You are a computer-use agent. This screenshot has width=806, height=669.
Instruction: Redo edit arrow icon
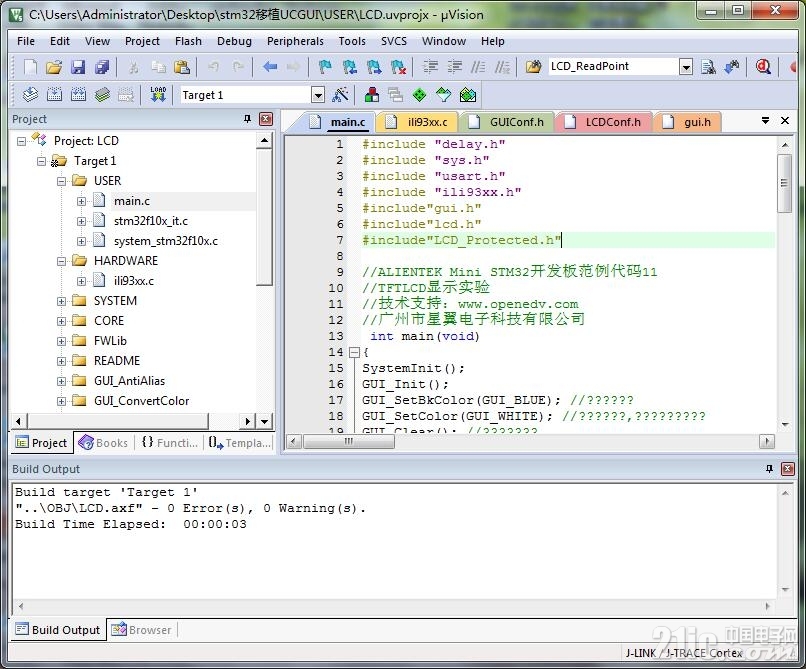tap(238, 66)
